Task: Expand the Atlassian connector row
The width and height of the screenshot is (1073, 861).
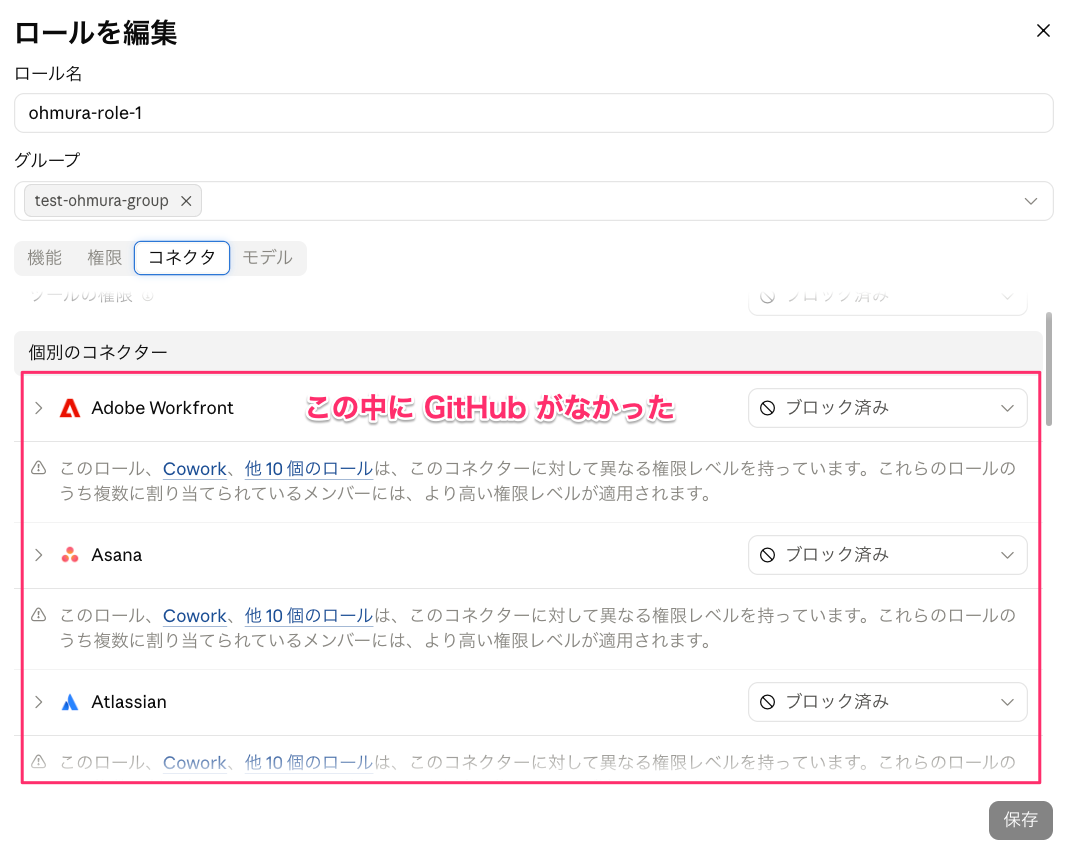Action: tap(39, 702)
